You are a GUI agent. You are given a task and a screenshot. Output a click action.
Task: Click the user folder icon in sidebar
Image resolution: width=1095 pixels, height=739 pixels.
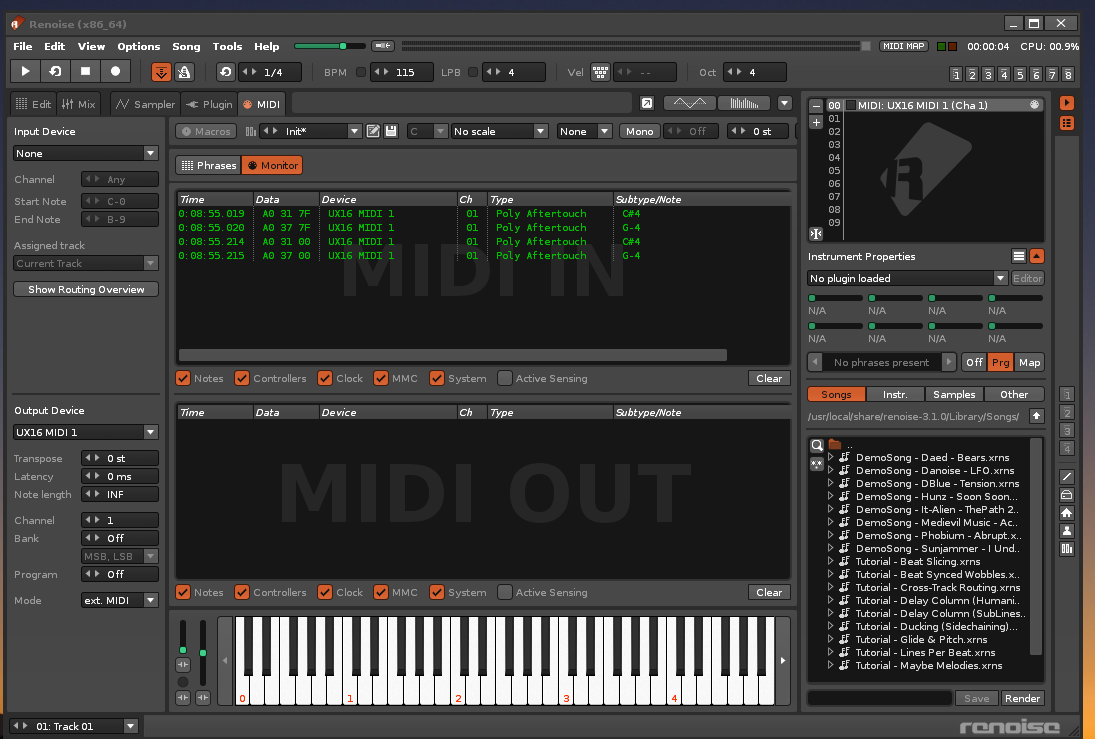[x=1066, y=531]
